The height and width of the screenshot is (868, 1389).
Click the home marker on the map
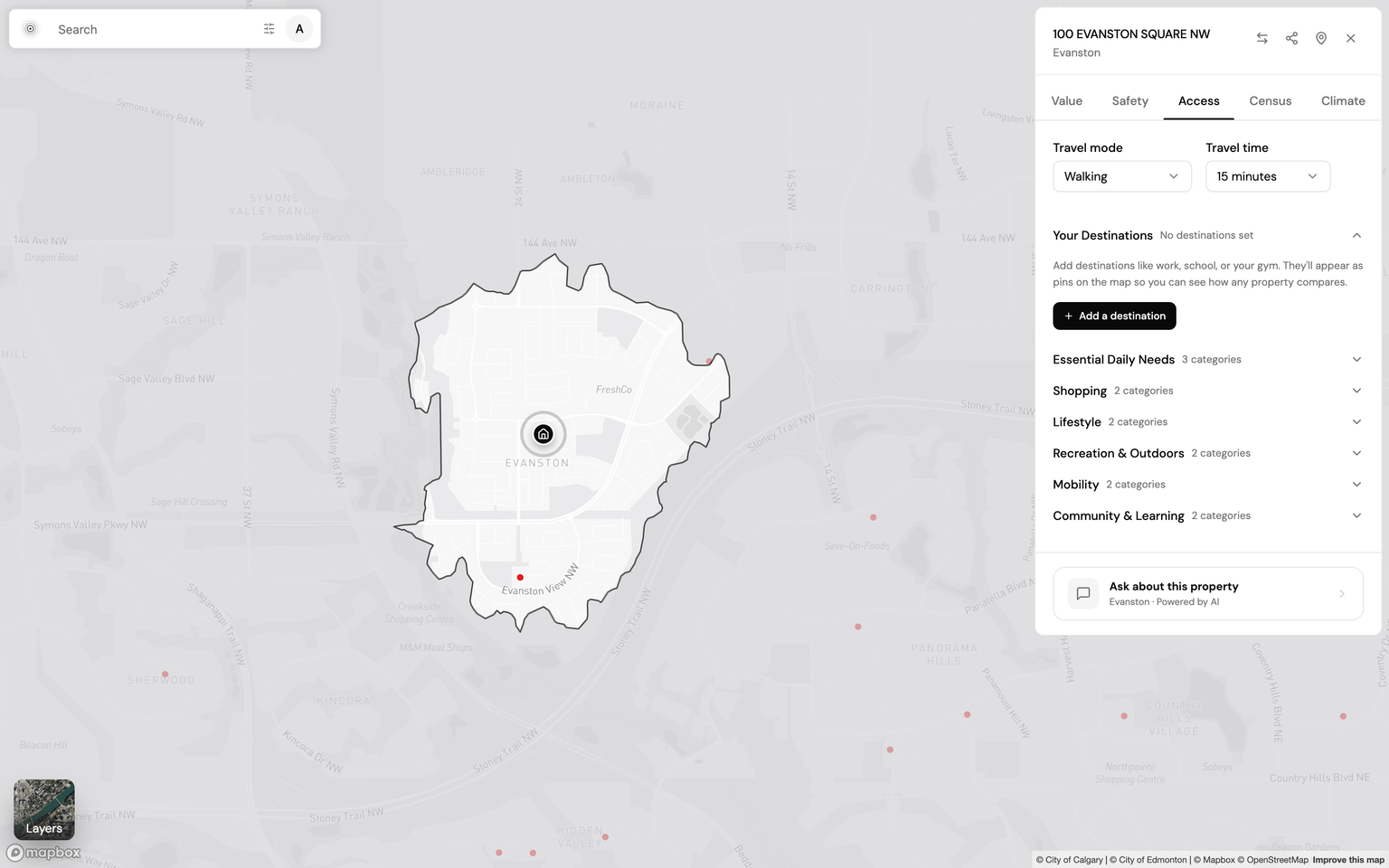coord(543,434)
